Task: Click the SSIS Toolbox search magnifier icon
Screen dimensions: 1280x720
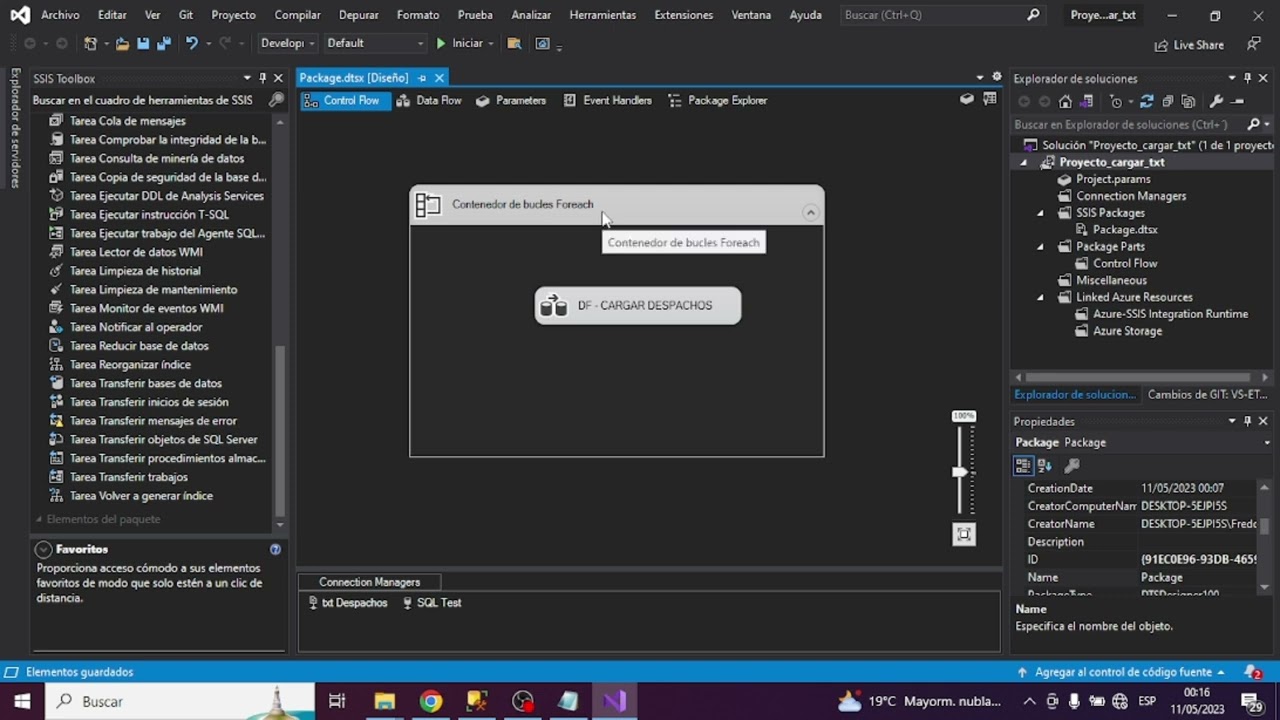Action: point(276,100)
